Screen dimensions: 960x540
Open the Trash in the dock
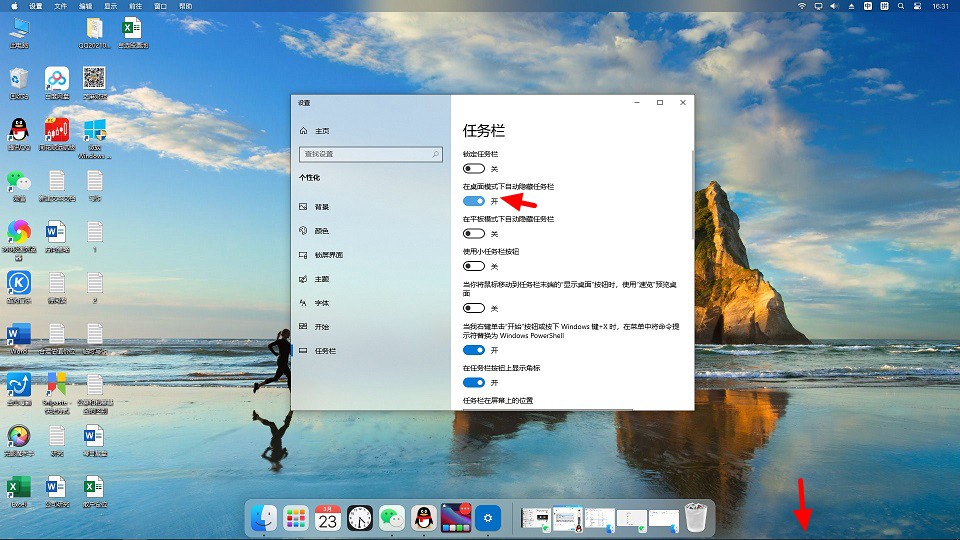(697, 518)
